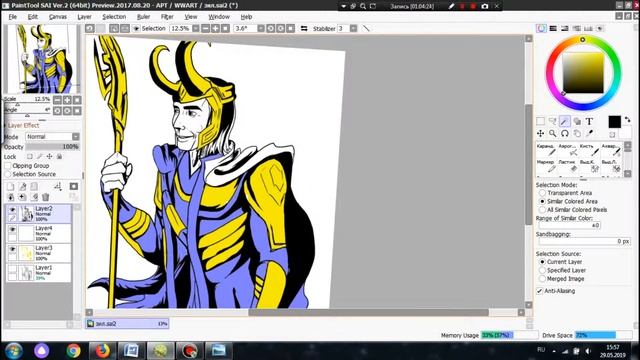
Task: Hide Layer3 using its eye icon
Action: [13, 249]
